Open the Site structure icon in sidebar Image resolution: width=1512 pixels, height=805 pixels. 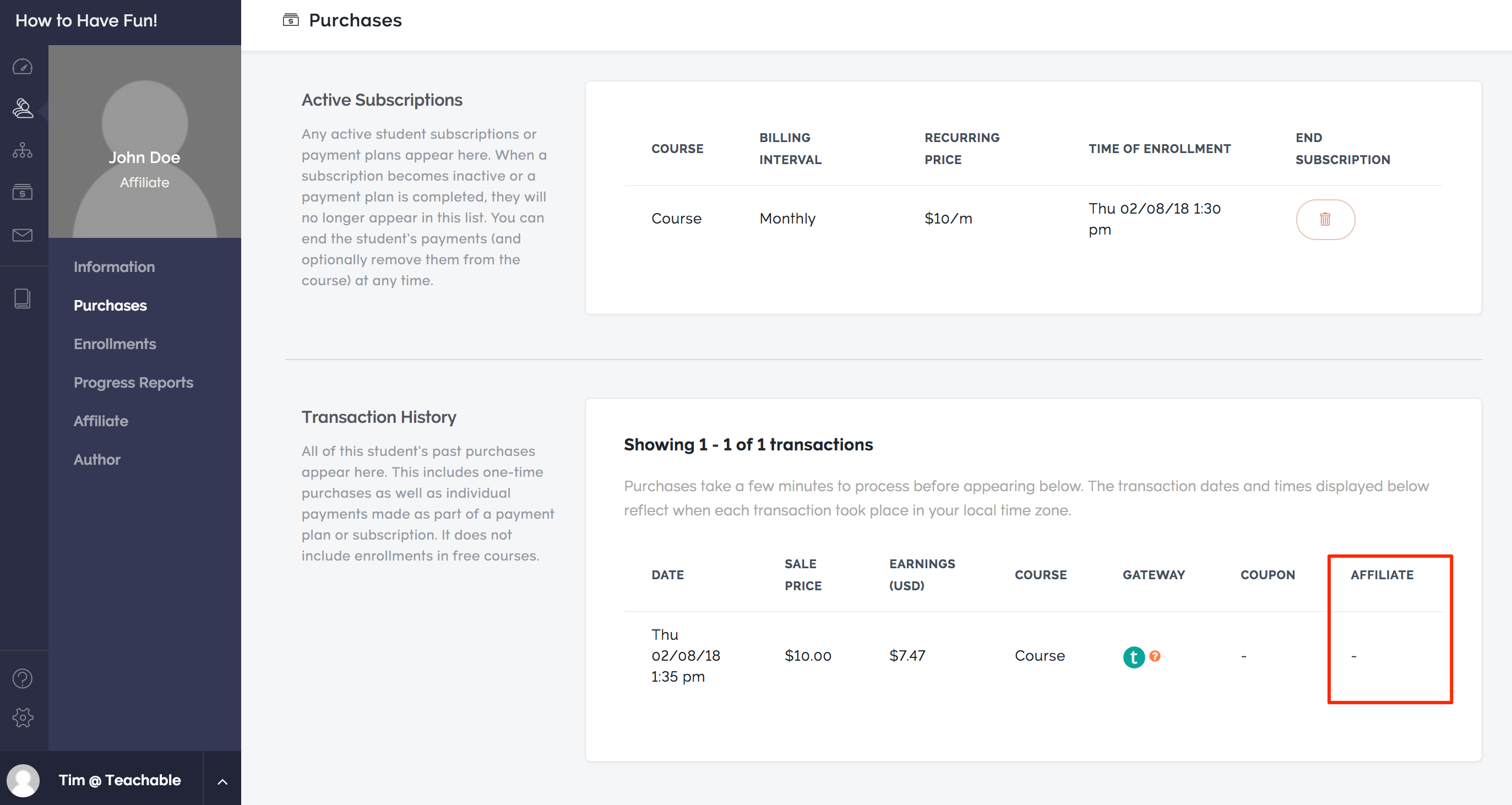[x=23, y=150]
